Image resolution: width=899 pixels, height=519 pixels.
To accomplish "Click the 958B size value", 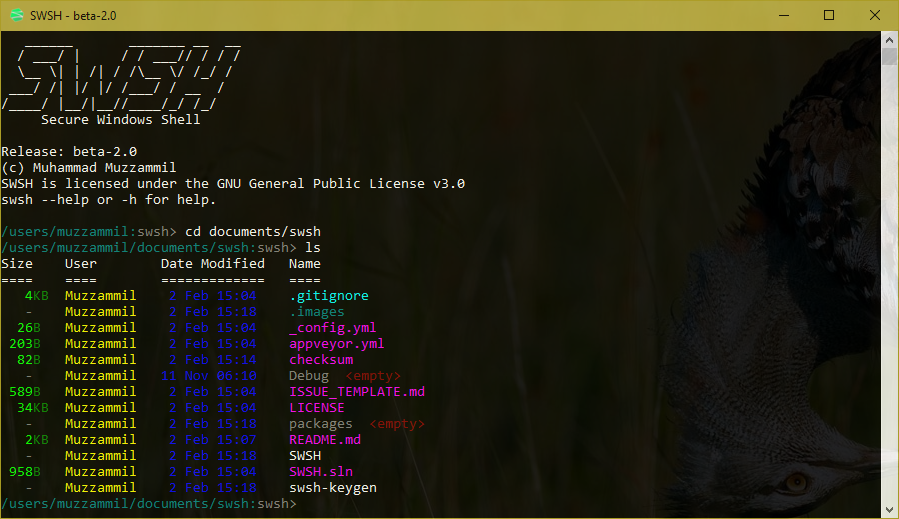I will pyautogui.click(x=25, y=472).
